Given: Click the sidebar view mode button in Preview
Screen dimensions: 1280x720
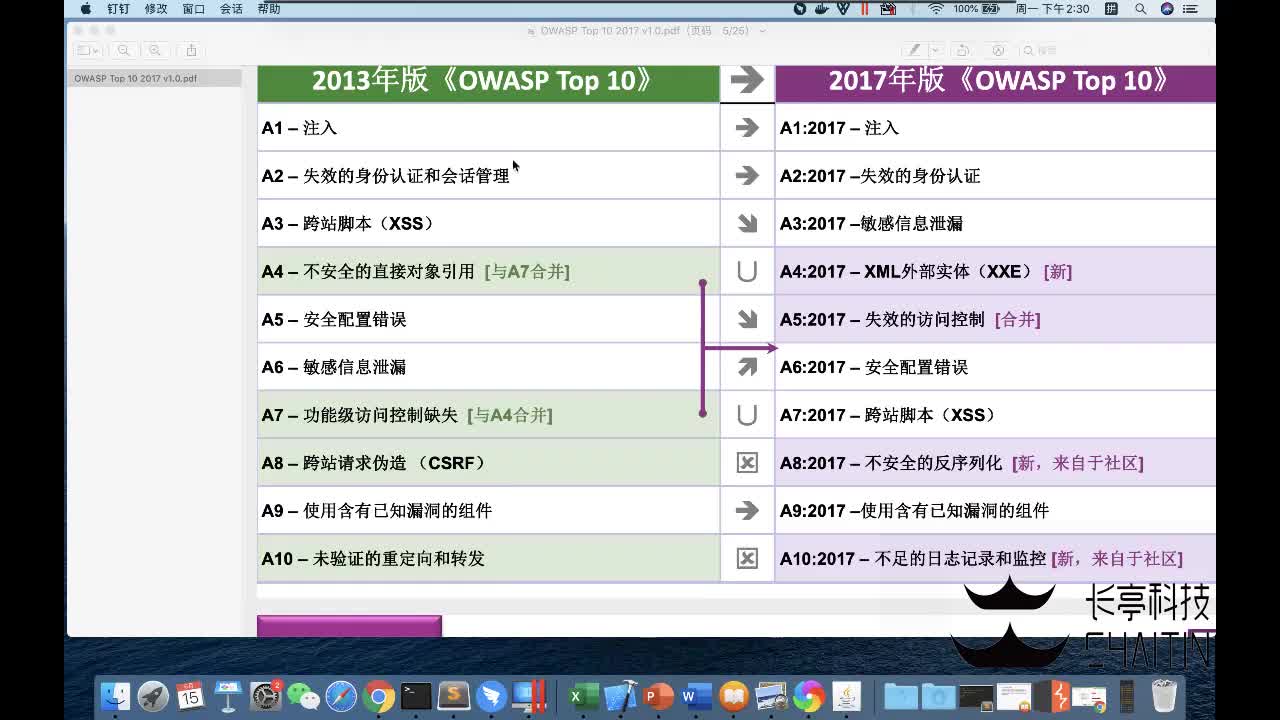Looking at the screenshot, I should point(88,50).
